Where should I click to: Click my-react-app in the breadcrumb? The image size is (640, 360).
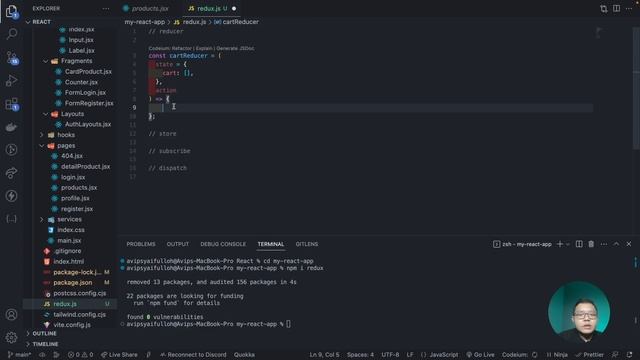pos(144,22)
